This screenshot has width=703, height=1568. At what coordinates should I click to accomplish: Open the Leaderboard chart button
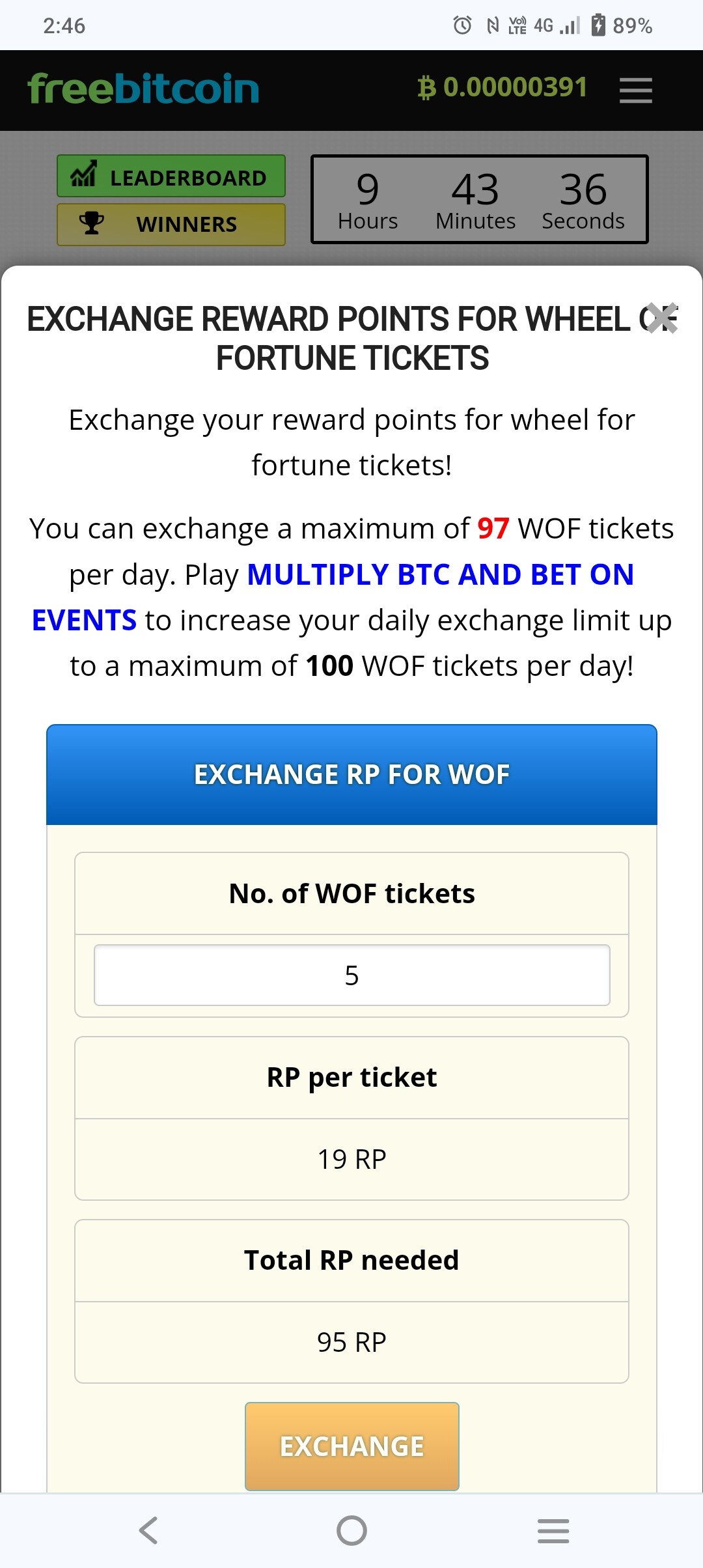(x=171, y=176)
